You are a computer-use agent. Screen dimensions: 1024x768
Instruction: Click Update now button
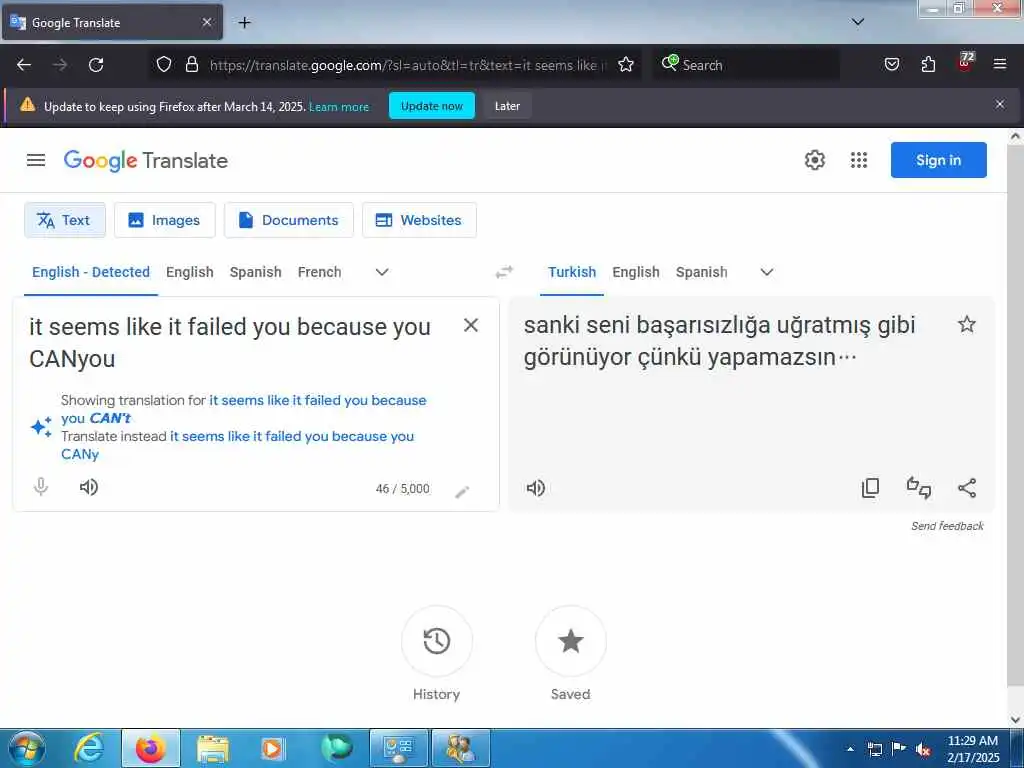(x=432, y=106)
